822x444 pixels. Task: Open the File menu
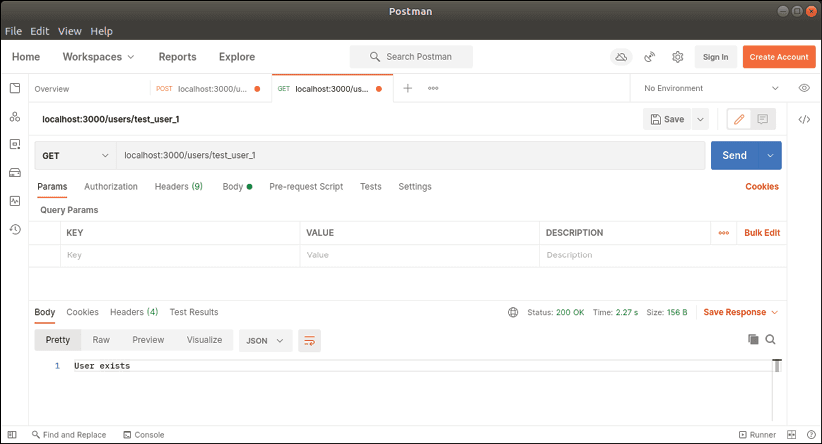[x=14, y=31]
